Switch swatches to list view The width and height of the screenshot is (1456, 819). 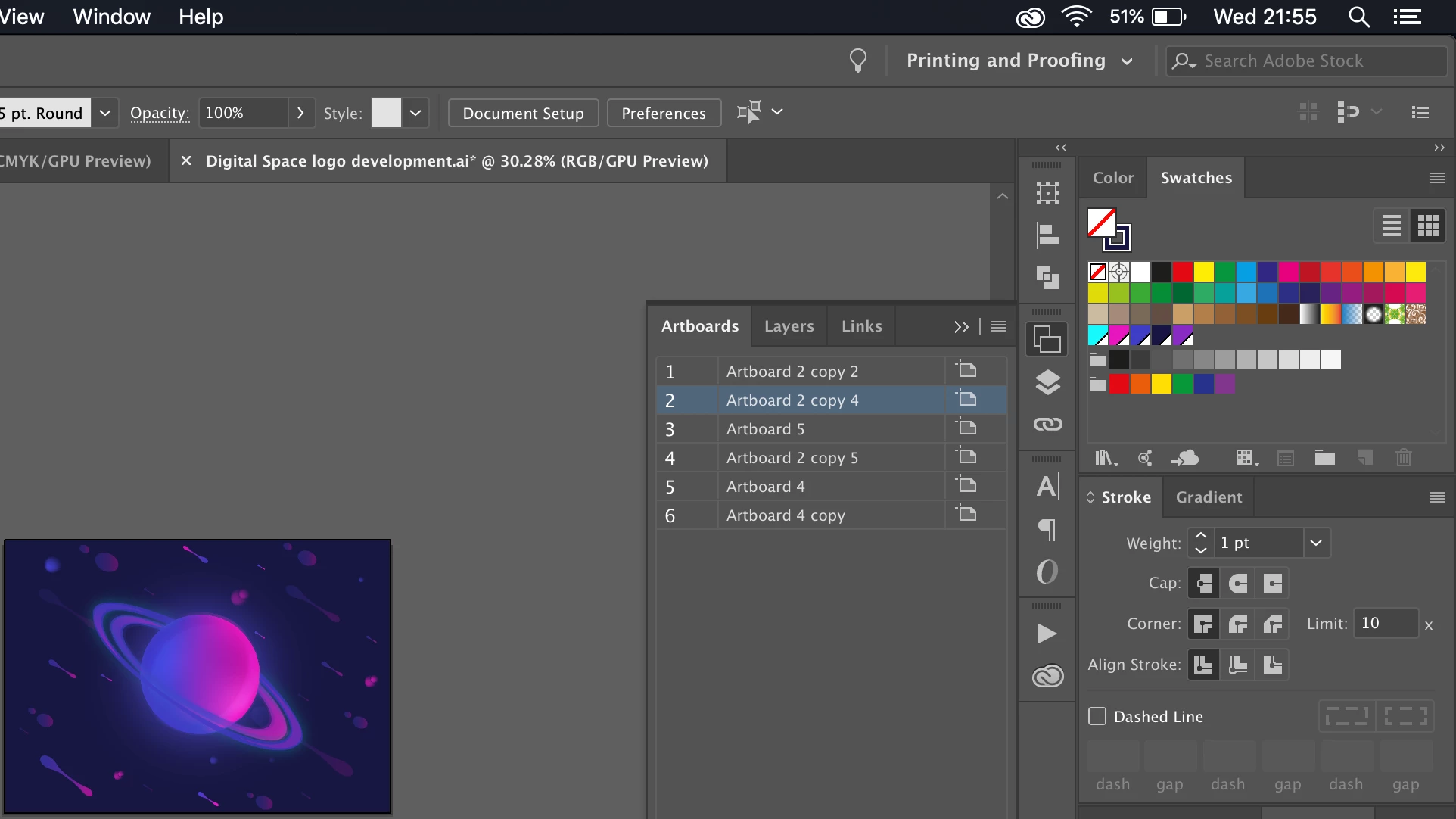pos(1391,226)
